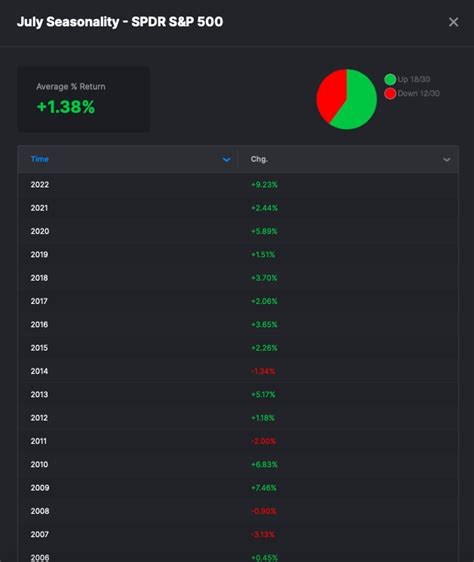The height and width of the screenshot is (562, 474).
Task: Click the -3.13% change value
Action: point(263,535)
